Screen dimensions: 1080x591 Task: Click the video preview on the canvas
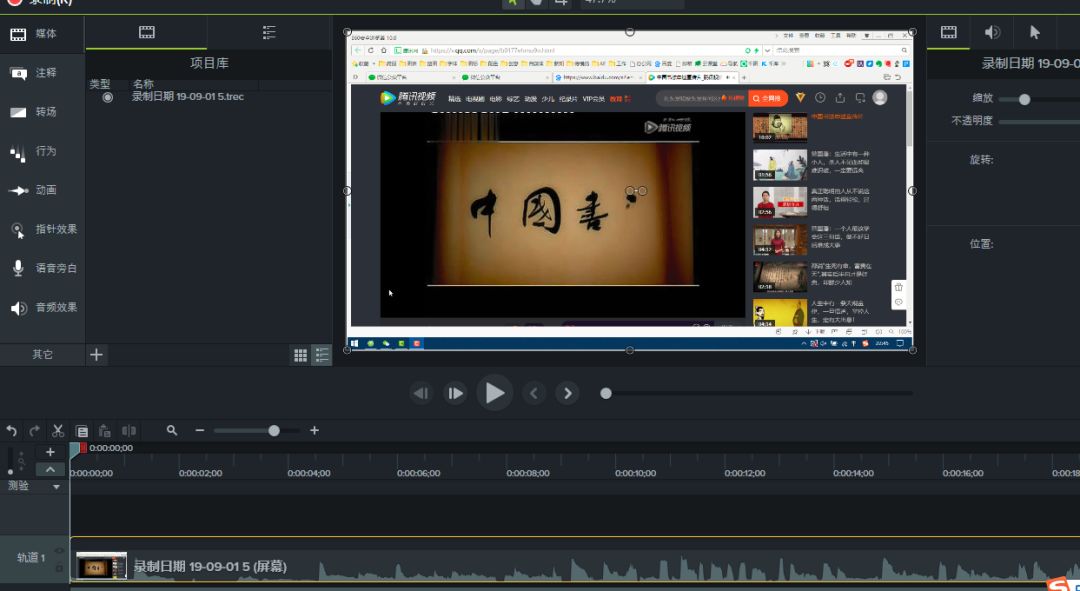point(630,191)
